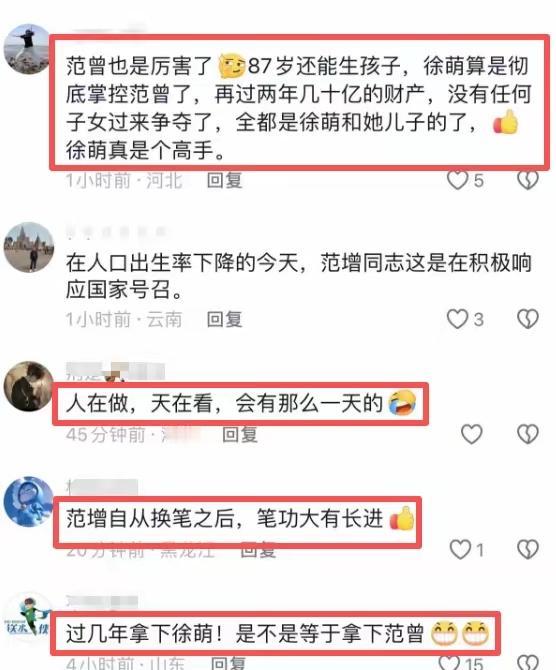Image resolution: width=556 pixels, height=670 pixels.
Task: Dislike the 45分钟前 comment broken heart
Action: click(x=528, y=434)
